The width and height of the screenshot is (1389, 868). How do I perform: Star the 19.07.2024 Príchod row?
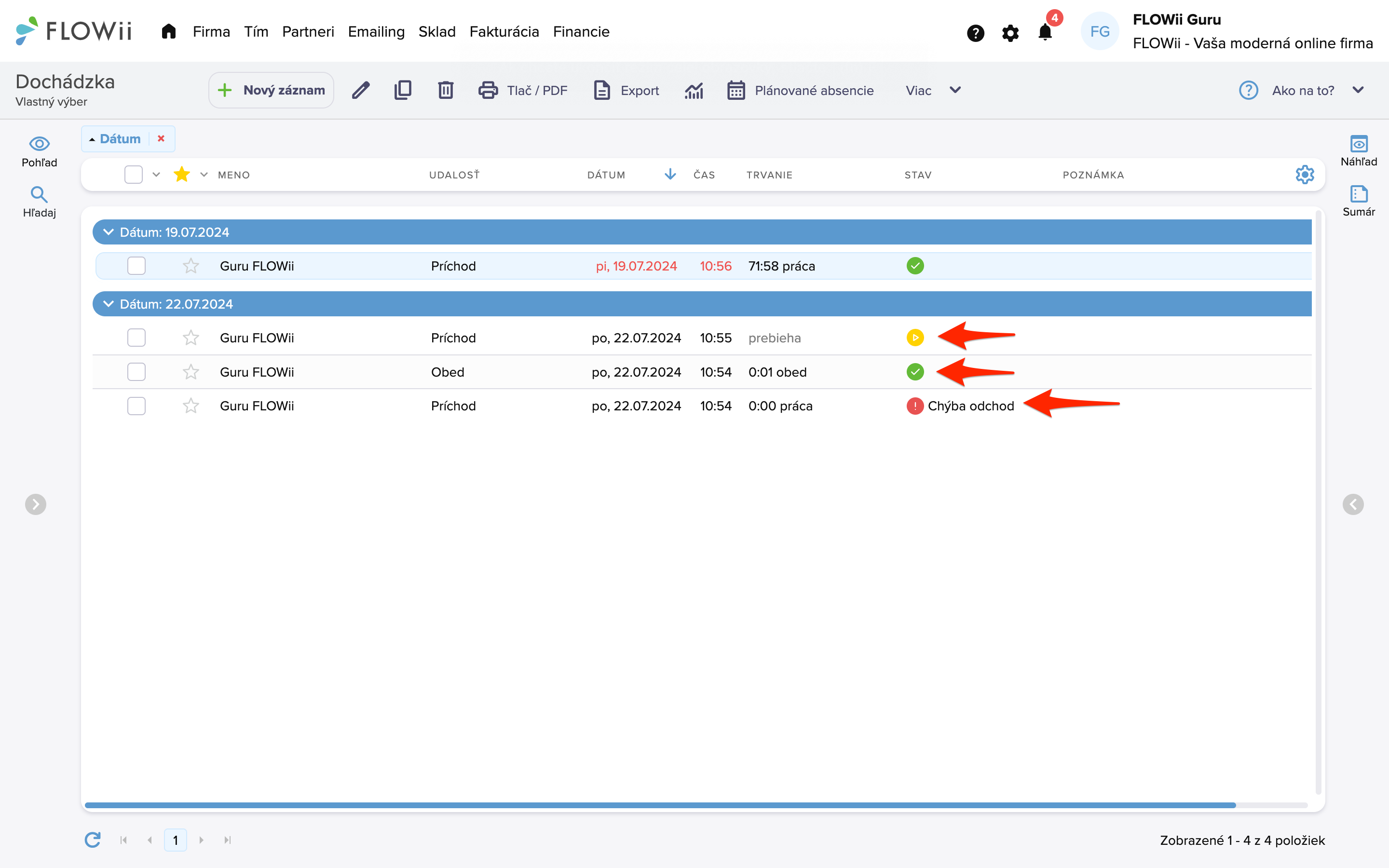pos(191,266)
